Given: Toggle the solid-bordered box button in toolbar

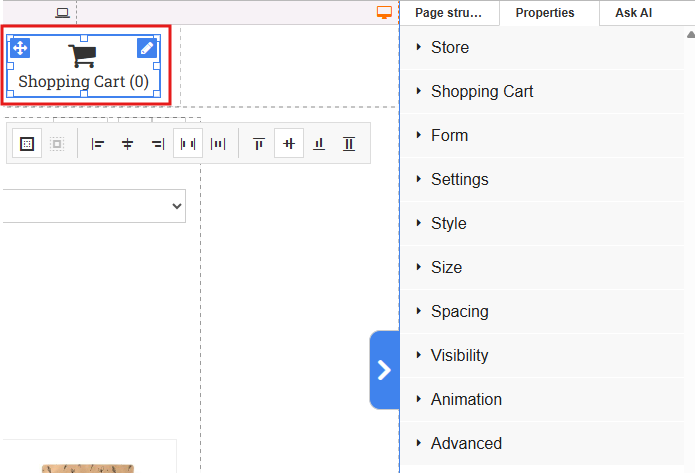Looking at the screenshot, I should [27, 144].
